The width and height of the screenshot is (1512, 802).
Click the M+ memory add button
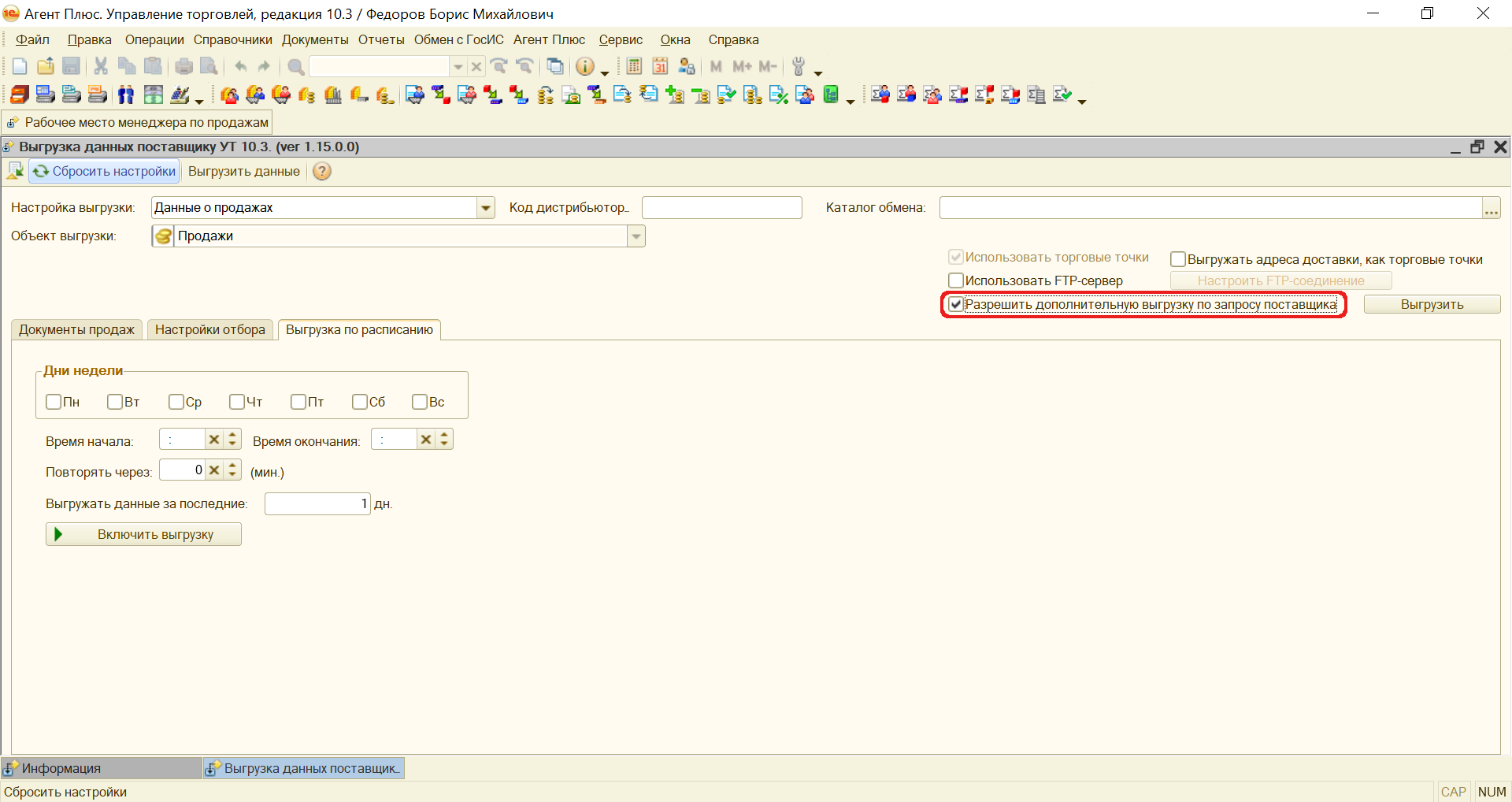click(x=742, y=67)
